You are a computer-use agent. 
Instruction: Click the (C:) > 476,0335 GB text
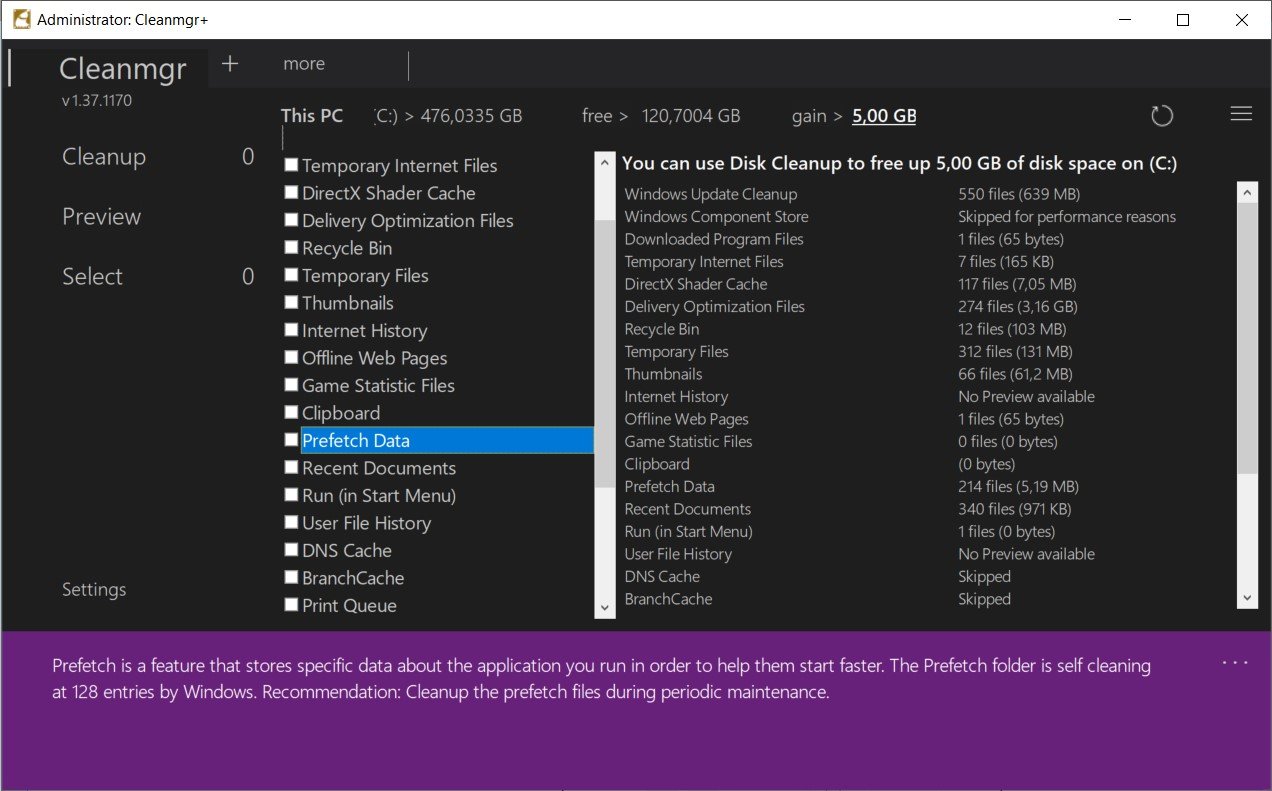tap(448, 116)
